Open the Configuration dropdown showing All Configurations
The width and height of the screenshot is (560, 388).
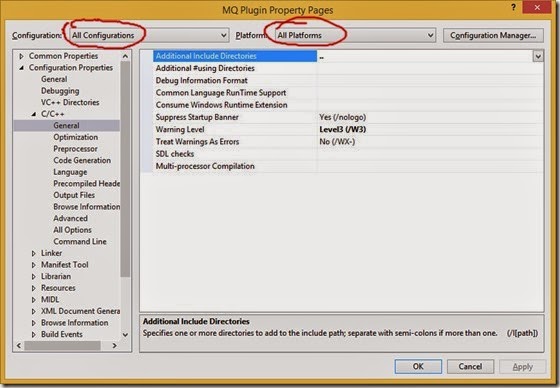[149, 35]
